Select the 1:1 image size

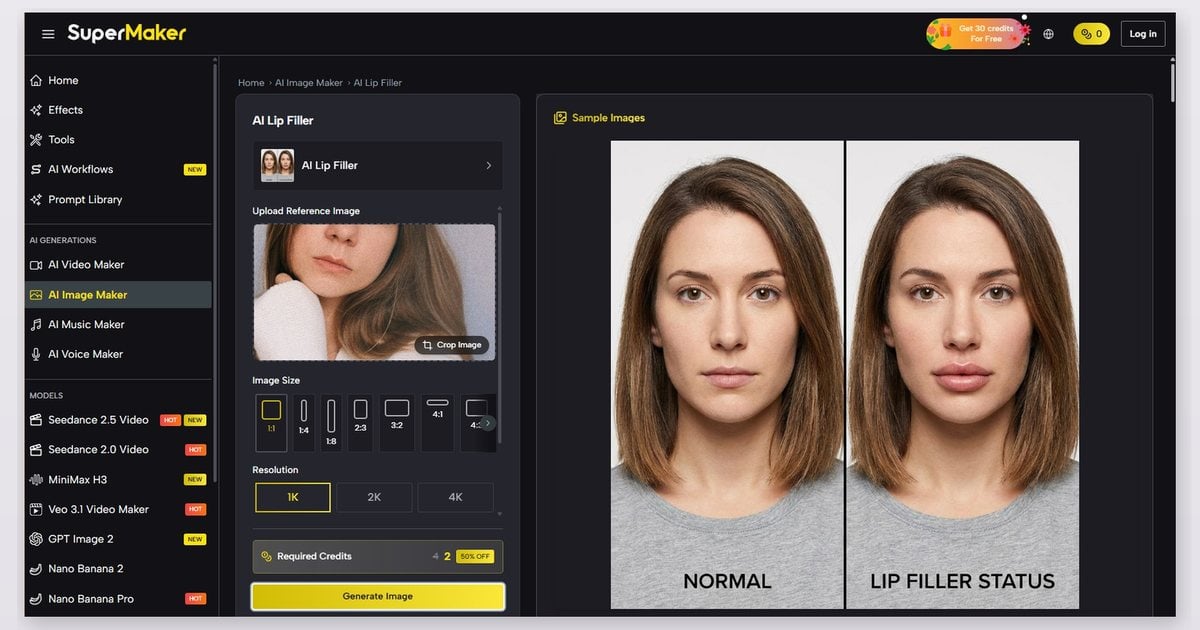pyautogui.click(x=271, y=423)
